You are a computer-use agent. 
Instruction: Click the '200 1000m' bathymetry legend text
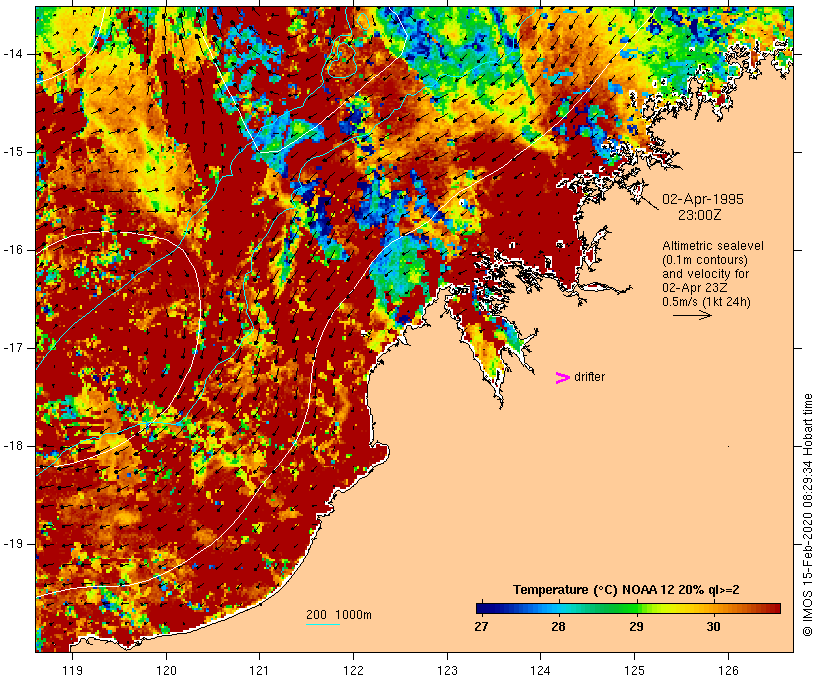(339, 614)
